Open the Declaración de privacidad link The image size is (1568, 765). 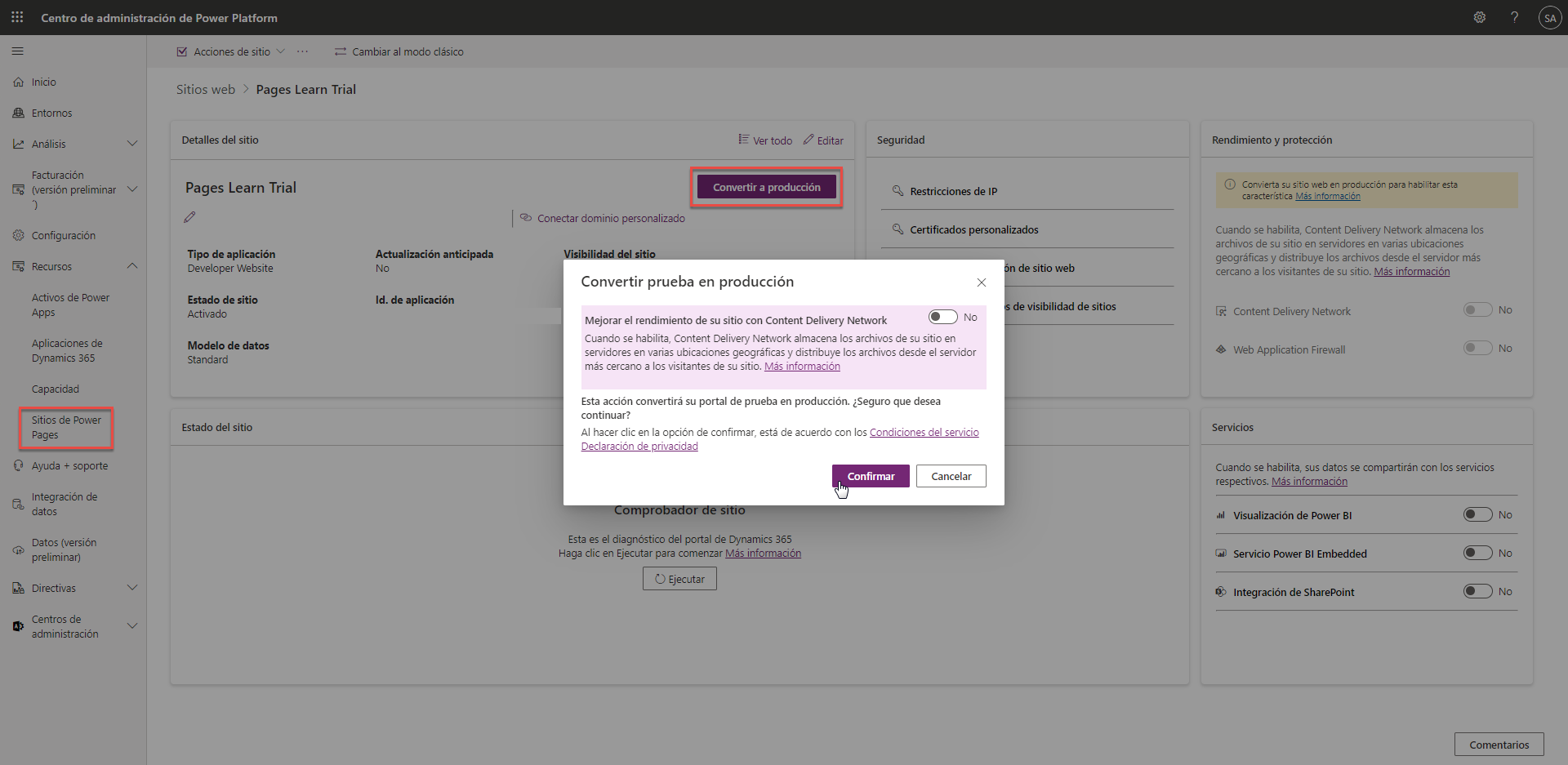[639, 447]
